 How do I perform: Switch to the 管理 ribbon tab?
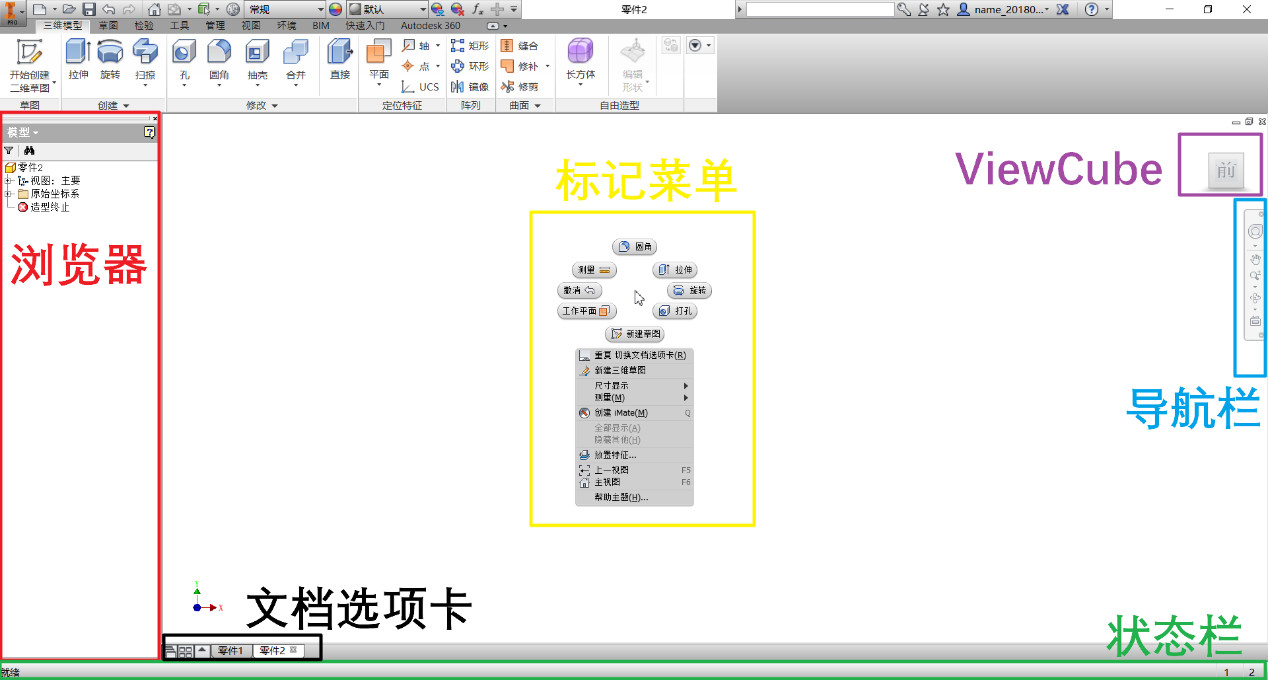(215, 25)
